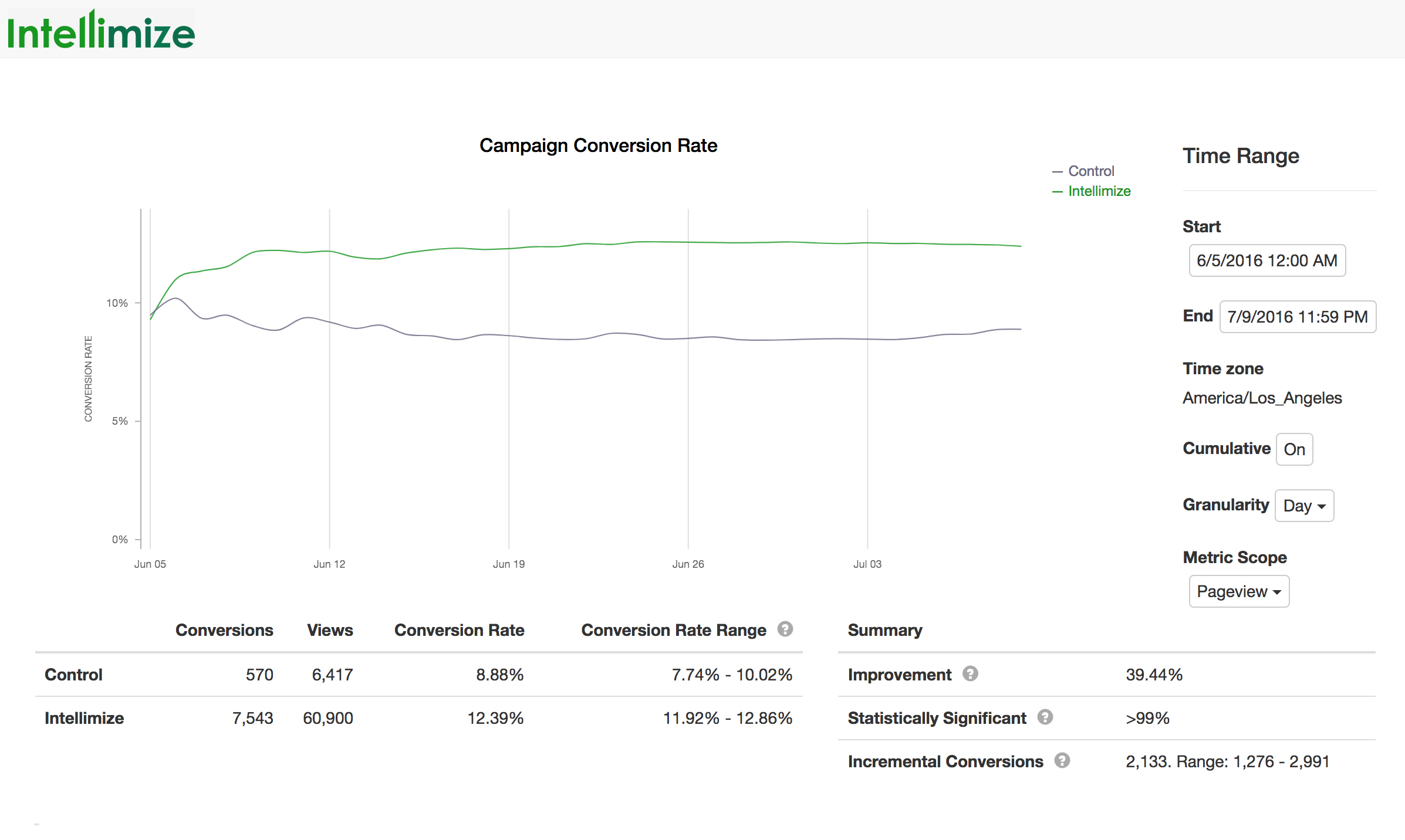Image resolution: width=1405 pixels, height=840 pixels.
Task: Click Intellimize views value 60,900
Action: tap(328, 718)
